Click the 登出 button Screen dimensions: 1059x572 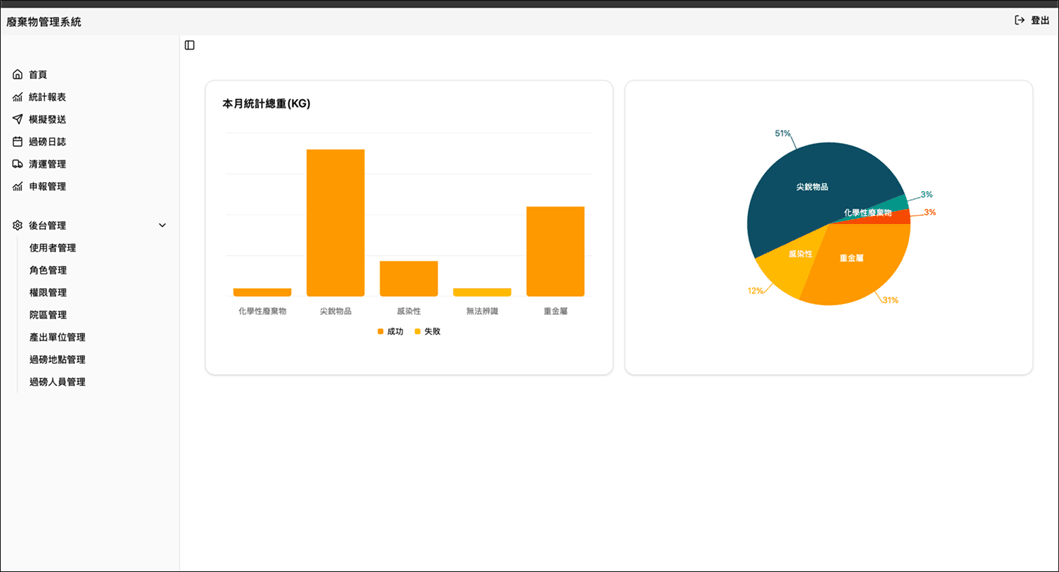1033,20
